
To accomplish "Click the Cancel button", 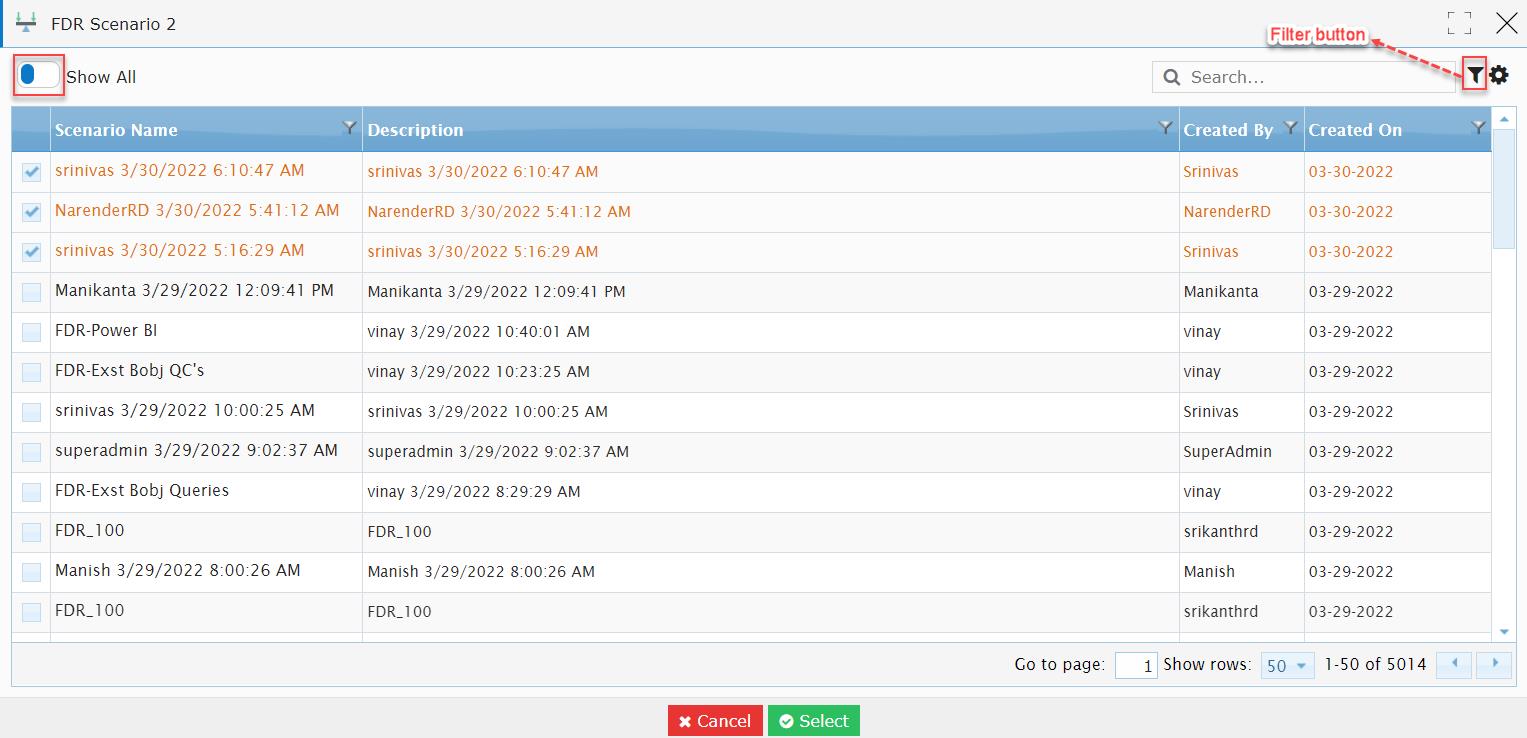I will pyautogui.click(x=715, y=721).
